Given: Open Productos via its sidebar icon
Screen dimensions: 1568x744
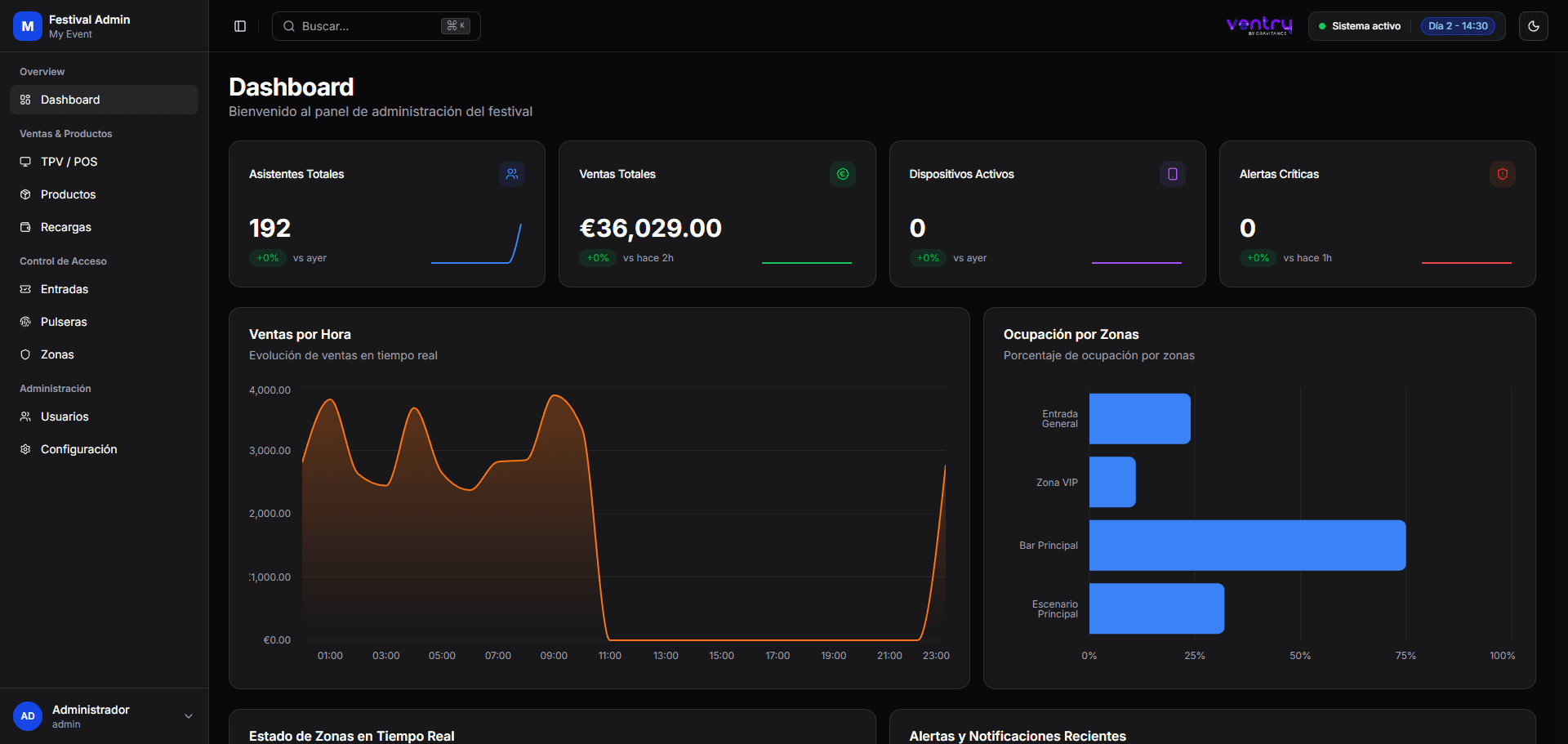Looking at the screenshot, I should (x=25, y=194).
